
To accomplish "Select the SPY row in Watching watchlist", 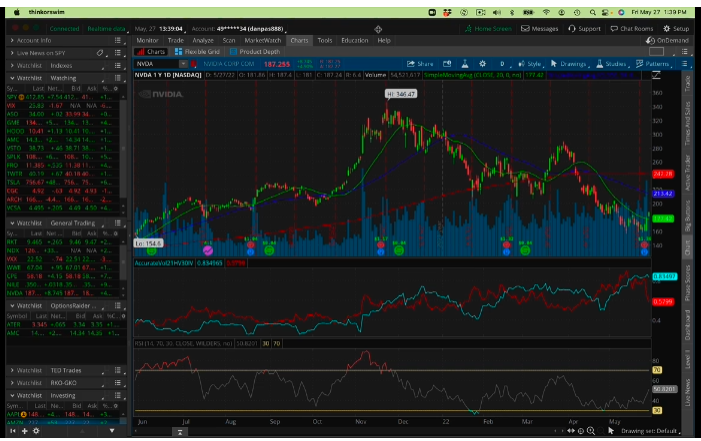I will [x=63, y=97].
